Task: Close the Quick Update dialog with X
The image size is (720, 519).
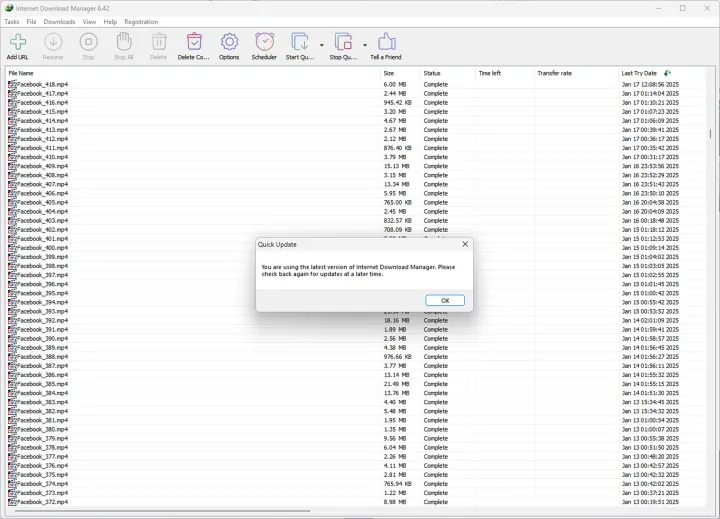Action: click(x=465, y=244)
